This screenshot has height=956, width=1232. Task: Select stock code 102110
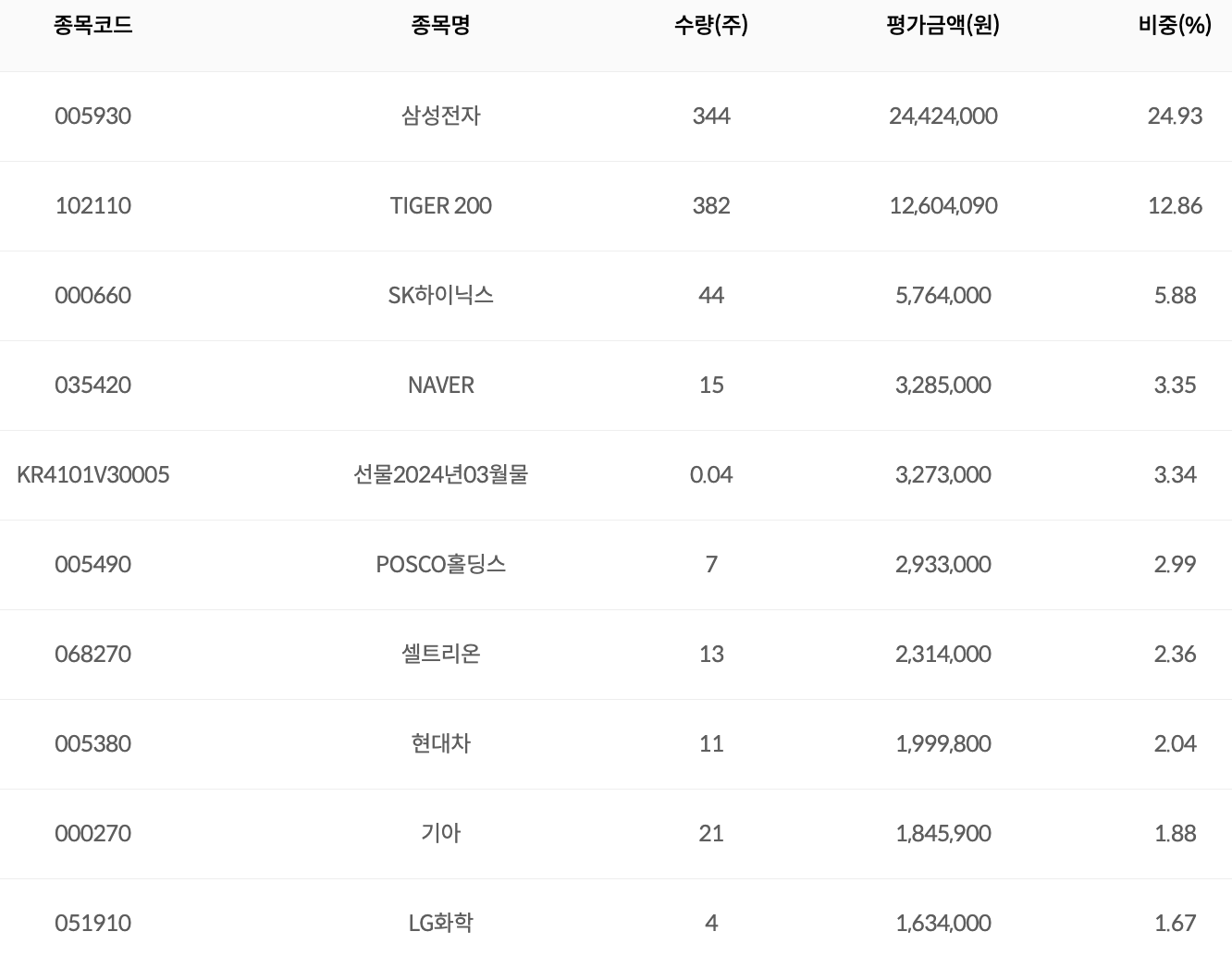point(92,205)
